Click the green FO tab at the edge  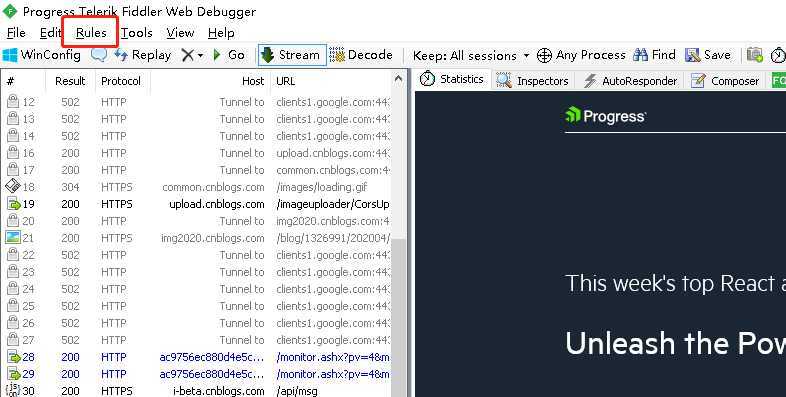pyautogui.click(x=779, y=81)
